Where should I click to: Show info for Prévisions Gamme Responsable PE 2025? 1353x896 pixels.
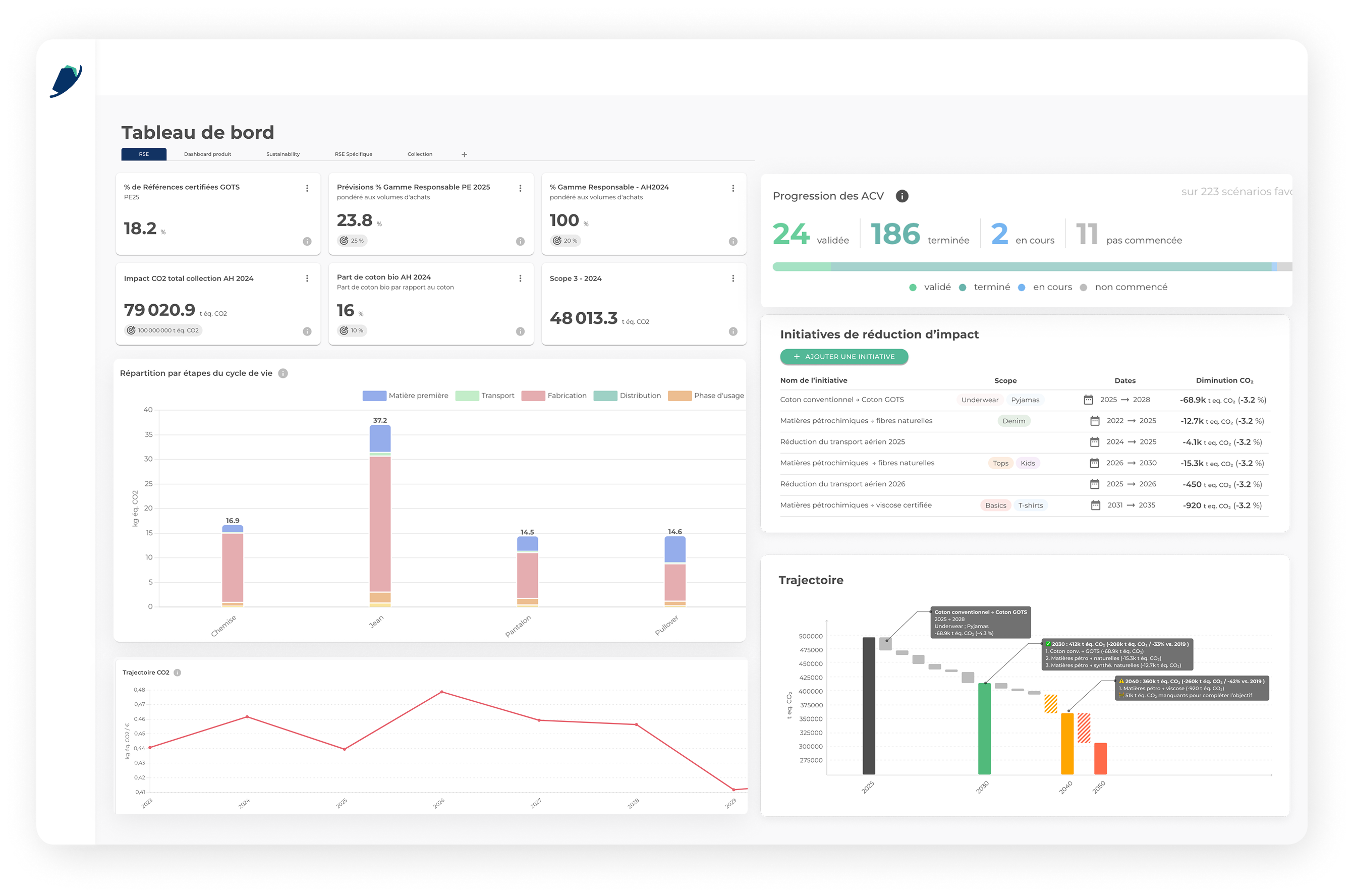click(x=521, y=242)
